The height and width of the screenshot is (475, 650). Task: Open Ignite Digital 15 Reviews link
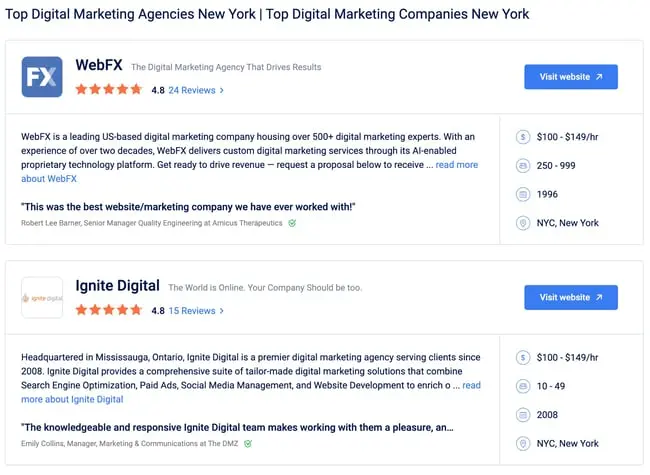(x=195, y=311)
